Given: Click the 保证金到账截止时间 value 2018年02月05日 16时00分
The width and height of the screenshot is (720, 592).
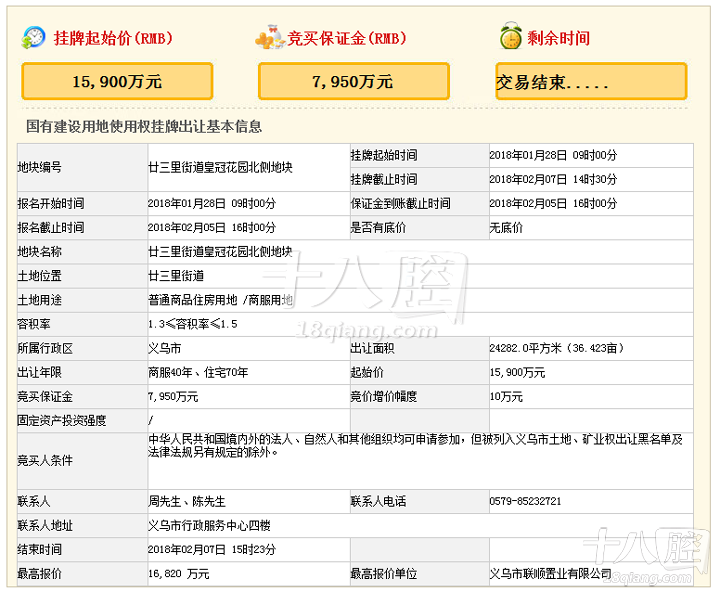Looking at the screenshot, I should coord(553,203).
